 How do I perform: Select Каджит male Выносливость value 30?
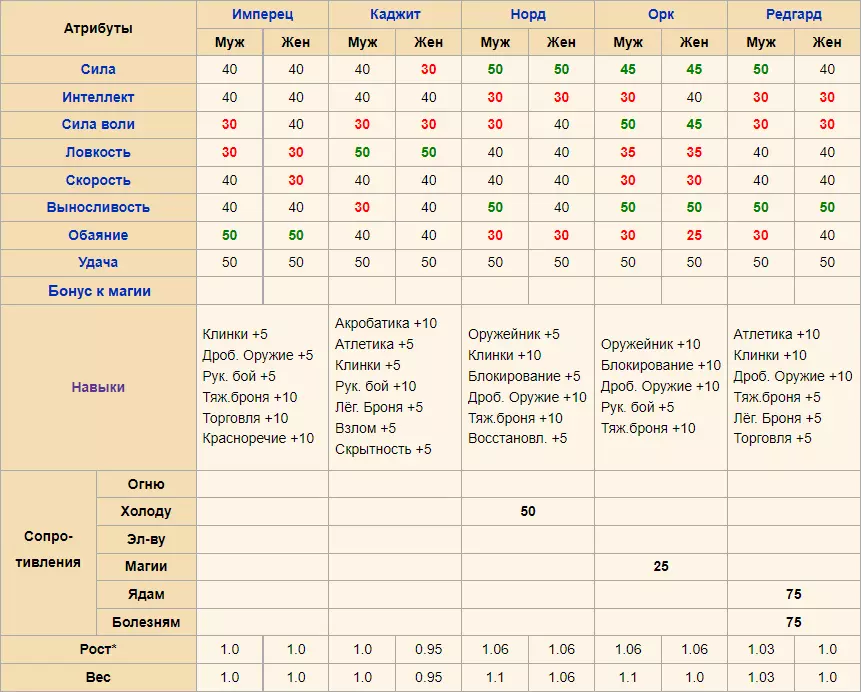(362, 207)
